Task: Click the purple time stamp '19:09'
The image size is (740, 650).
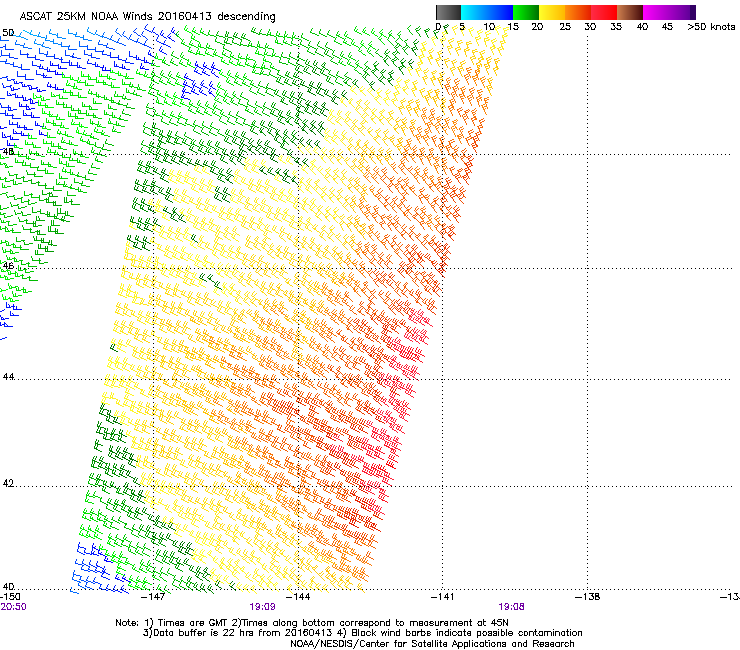Action: (262, 607)
